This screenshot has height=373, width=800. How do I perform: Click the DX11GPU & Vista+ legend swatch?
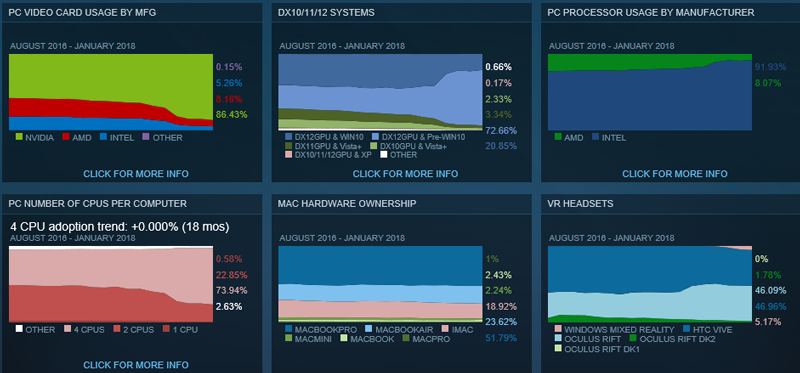tap(289, 146)
